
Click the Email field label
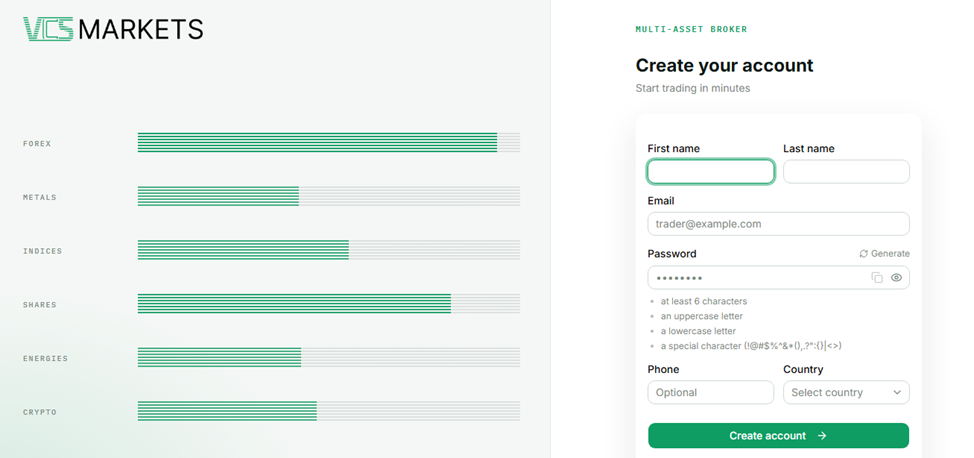point(661,201)
